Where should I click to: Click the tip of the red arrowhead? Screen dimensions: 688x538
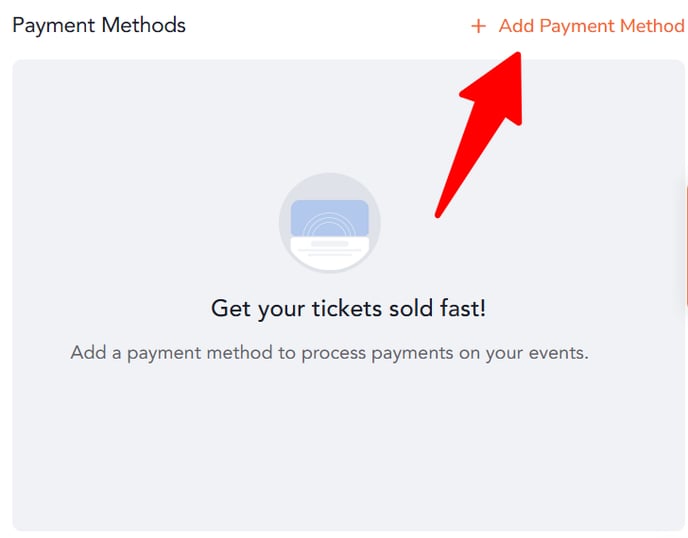click(x=517, y=55)
